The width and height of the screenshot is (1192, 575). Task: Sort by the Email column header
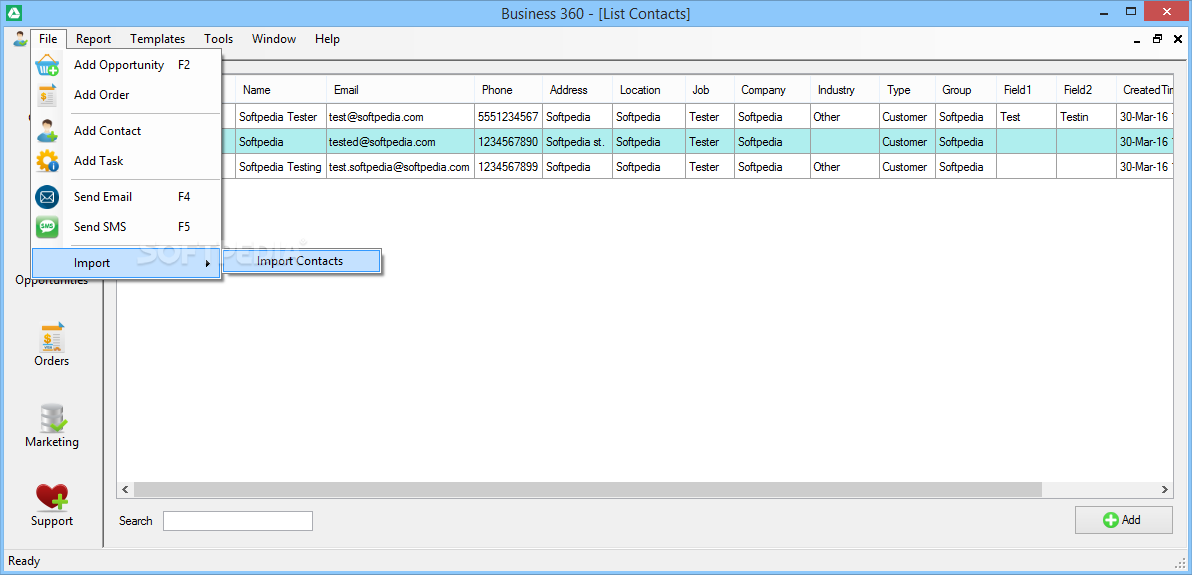tap(401, 90)
